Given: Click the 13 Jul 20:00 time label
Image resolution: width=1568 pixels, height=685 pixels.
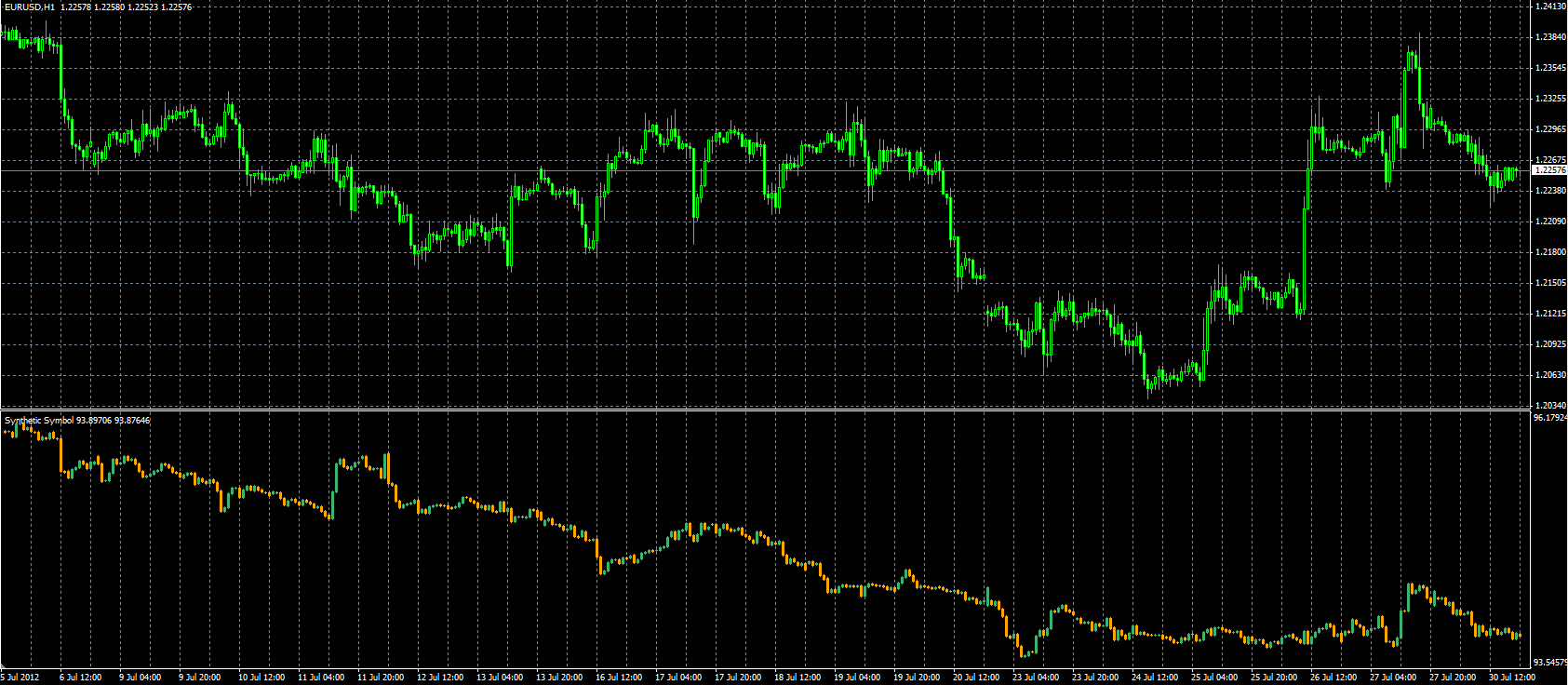Looking at the screenshot, I should [x=559, y=678].
